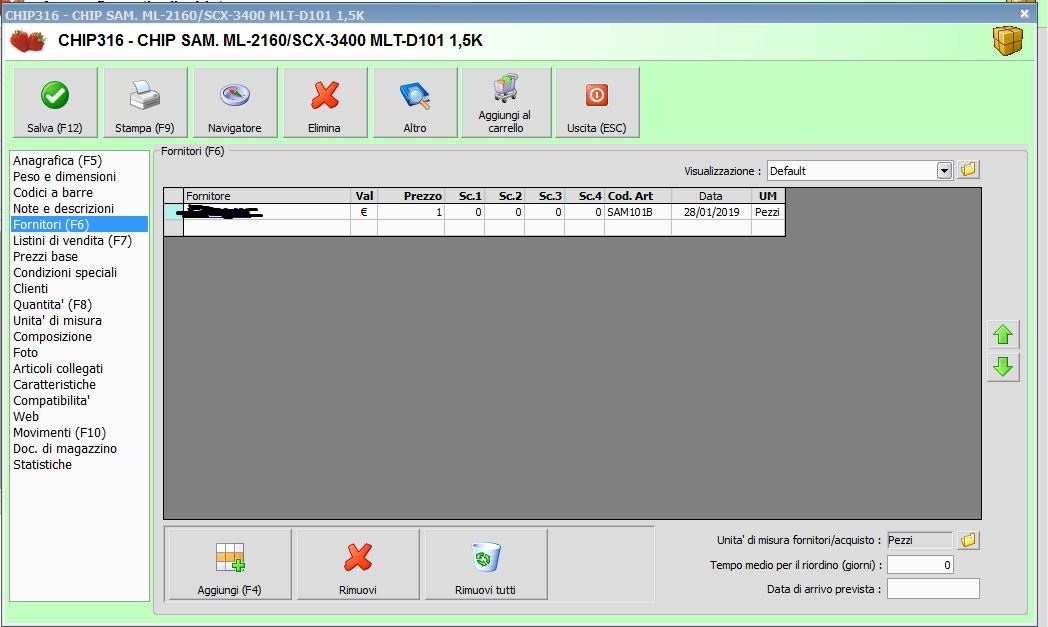Open Note e descrizioni section
This screenshot has height=627, width=1048.
63,209
